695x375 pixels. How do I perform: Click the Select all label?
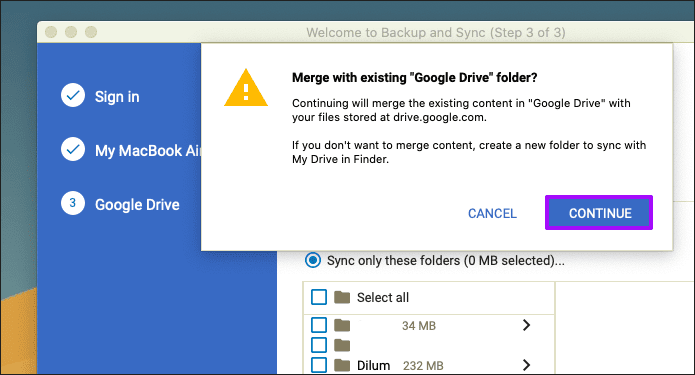(x=383, y=297)
